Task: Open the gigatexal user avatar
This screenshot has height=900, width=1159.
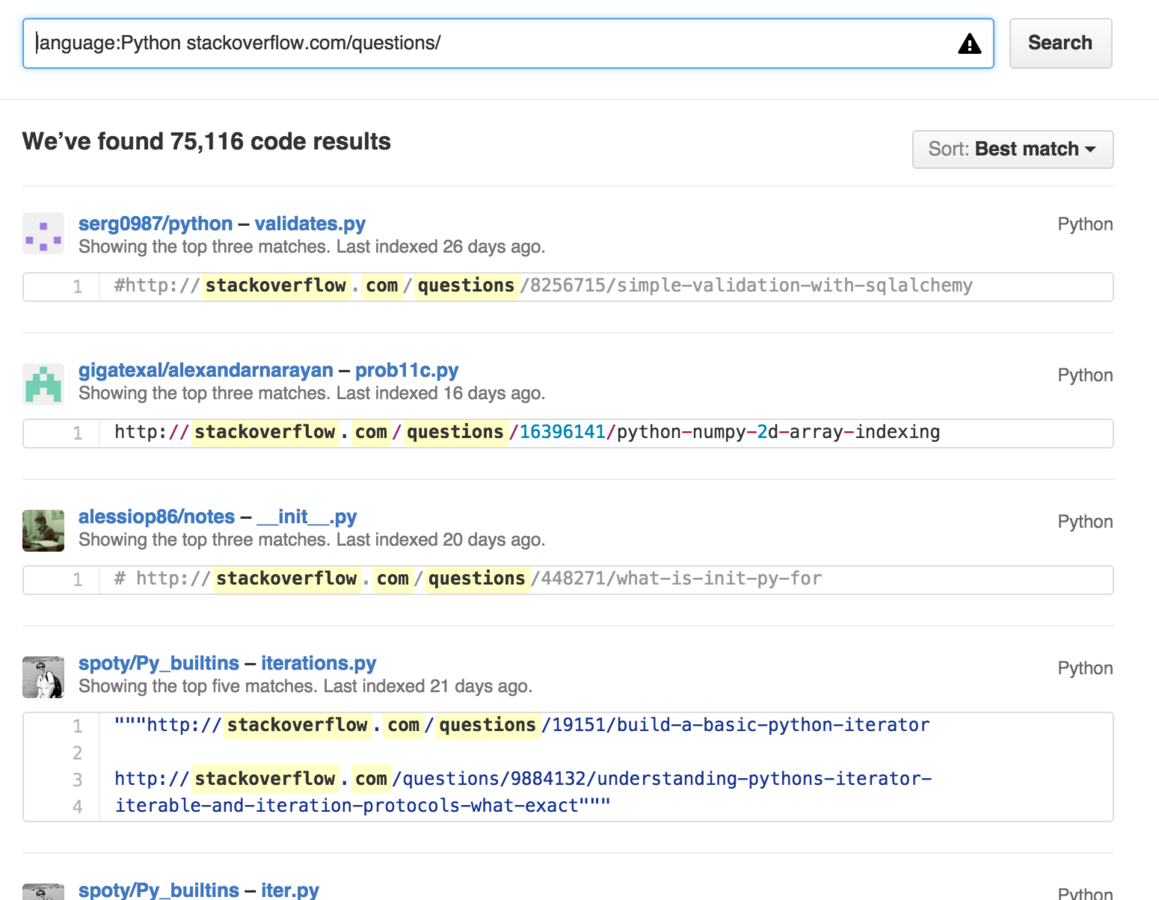Action: (43, 383)
